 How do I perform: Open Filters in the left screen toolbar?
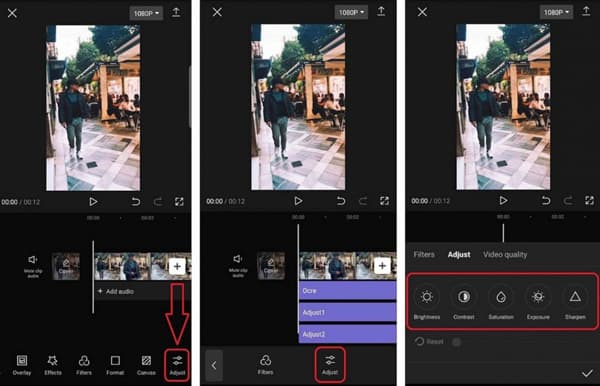pyautogui.click(x=84, y=365)
